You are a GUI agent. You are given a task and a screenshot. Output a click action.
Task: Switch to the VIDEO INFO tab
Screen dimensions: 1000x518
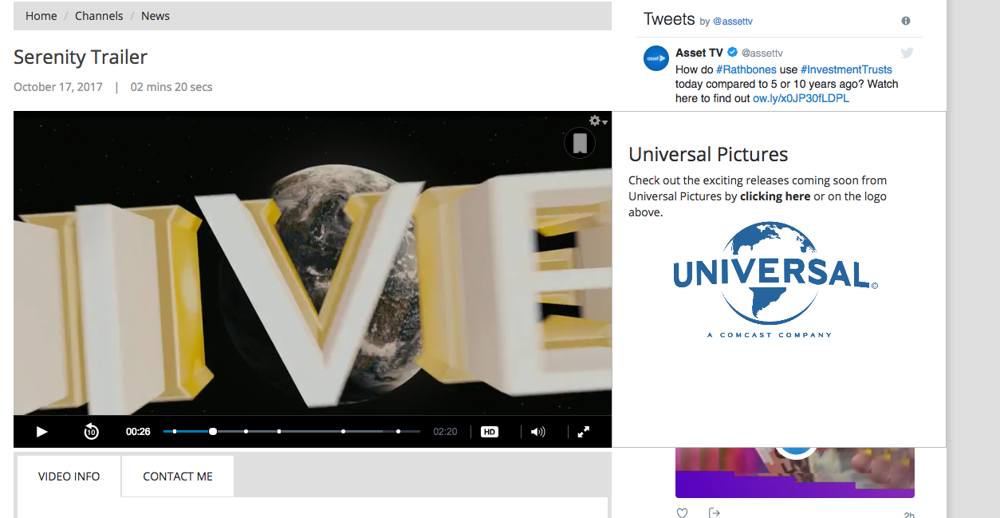tap(69, 476)
